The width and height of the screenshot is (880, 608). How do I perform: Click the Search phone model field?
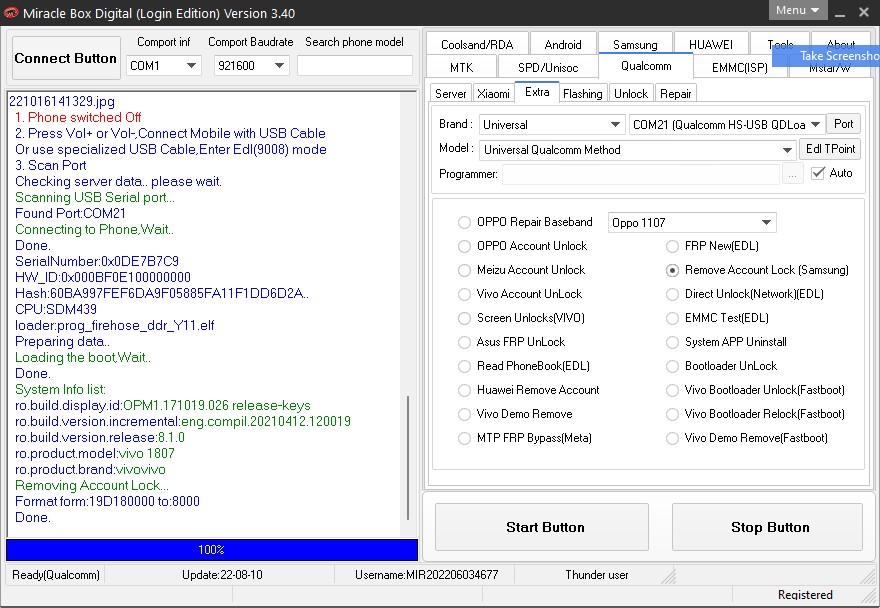coord(355,66)
